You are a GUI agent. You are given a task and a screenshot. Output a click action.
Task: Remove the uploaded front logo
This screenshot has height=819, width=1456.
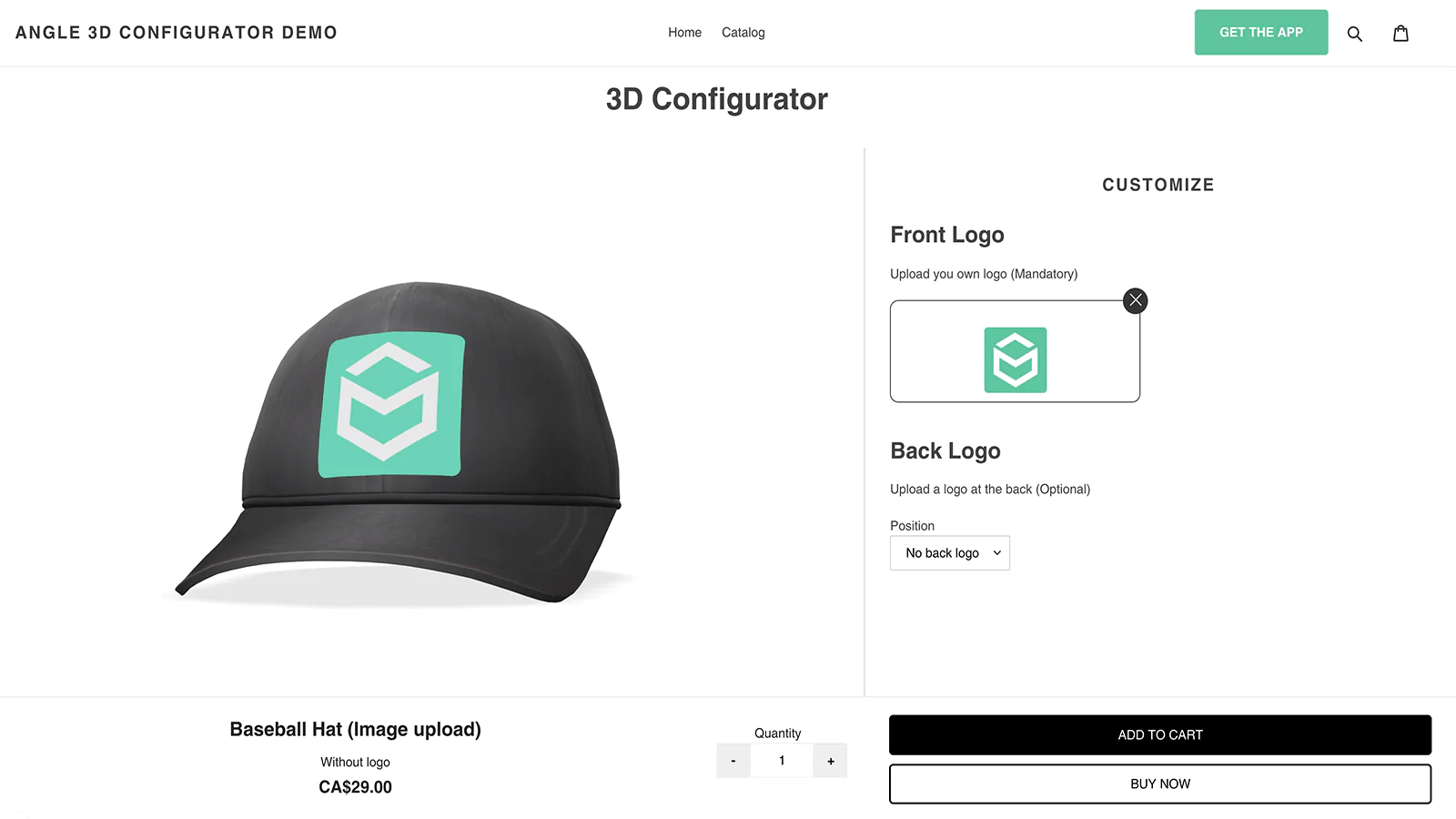[x=1135, y=300]
